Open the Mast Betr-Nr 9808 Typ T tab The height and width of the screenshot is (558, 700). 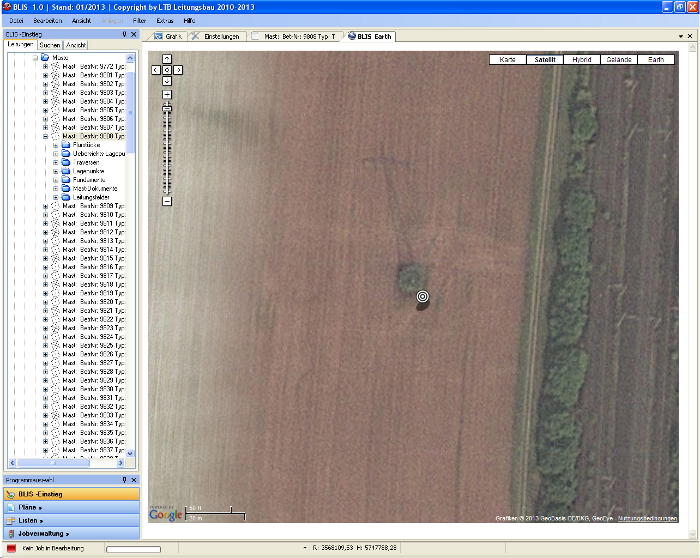295,37
